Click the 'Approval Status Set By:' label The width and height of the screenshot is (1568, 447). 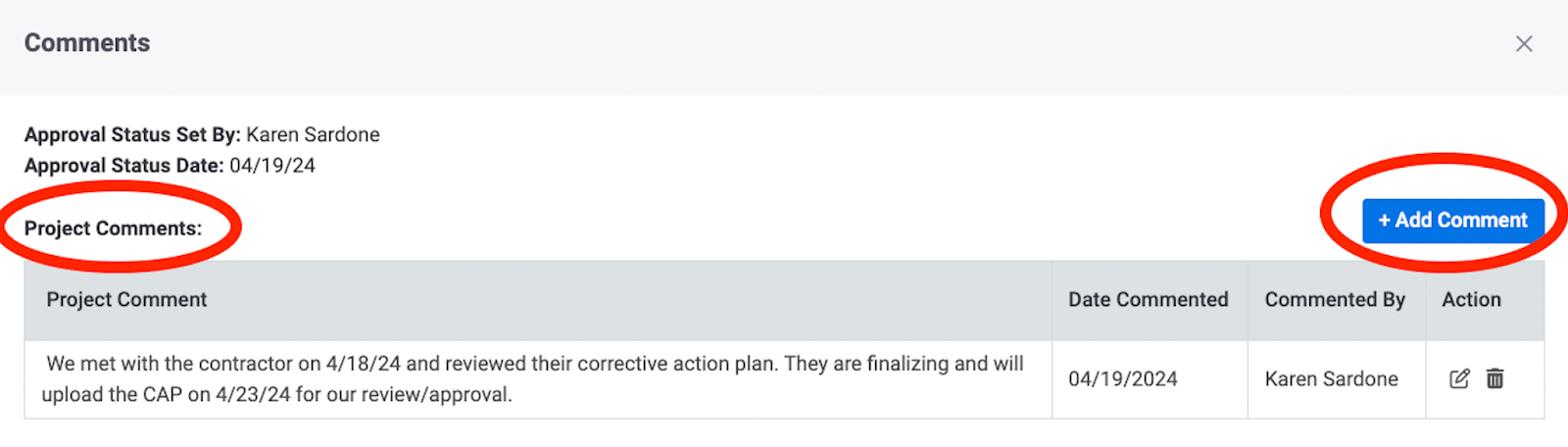(x=132, y=135)
